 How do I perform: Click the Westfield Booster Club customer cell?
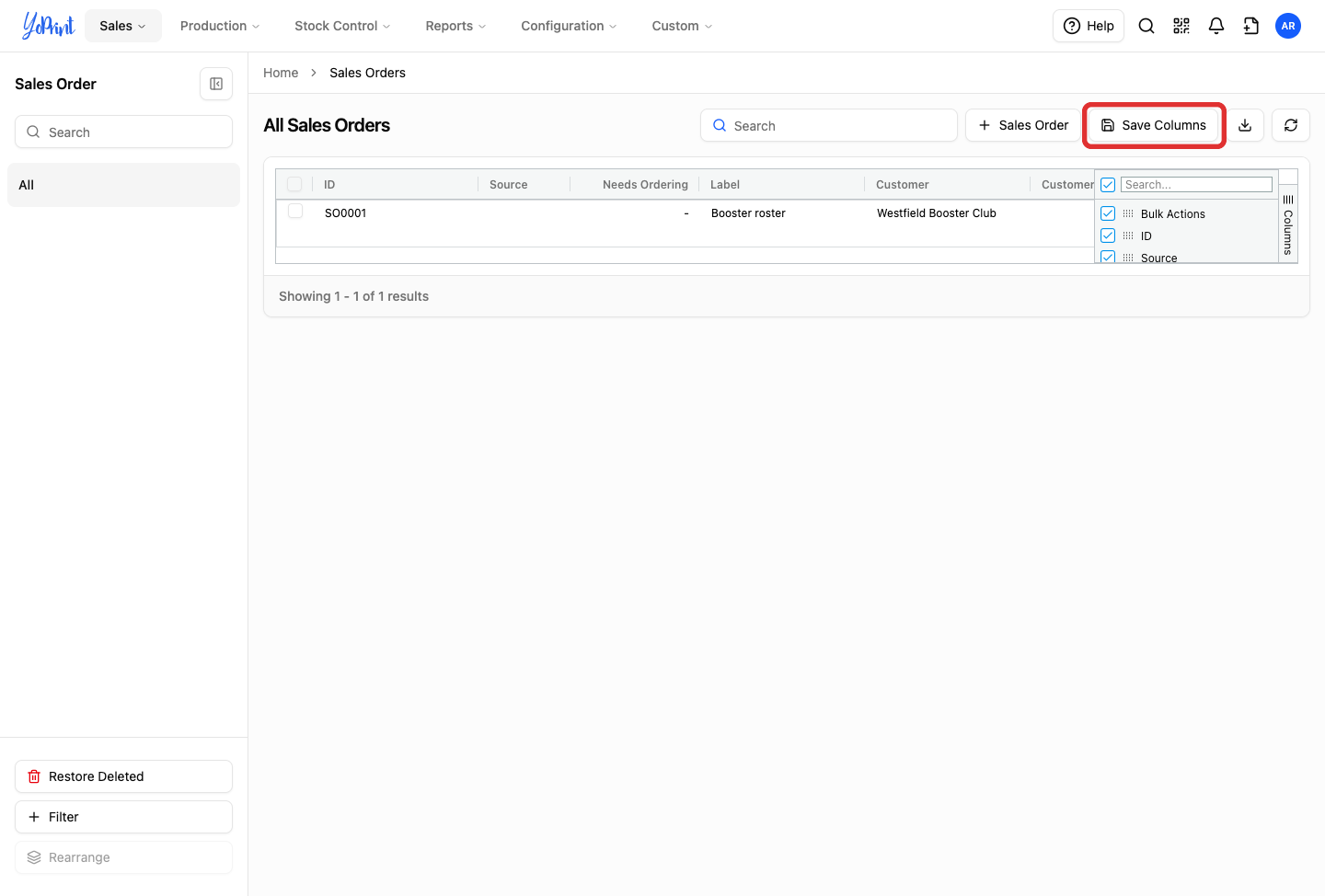[x=937, y=213]
